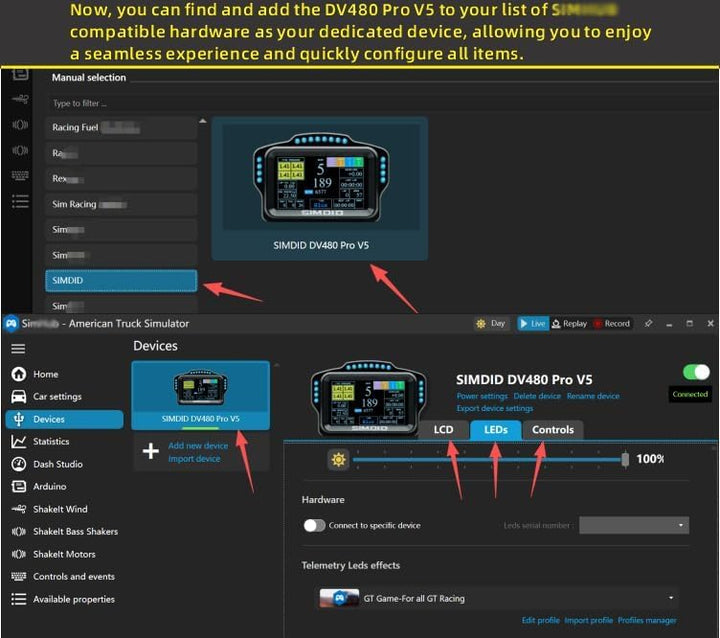Click the ShakeIt Wind icon
The height and width of the screenshot is (638, 720).
click(x=19, y=509)
